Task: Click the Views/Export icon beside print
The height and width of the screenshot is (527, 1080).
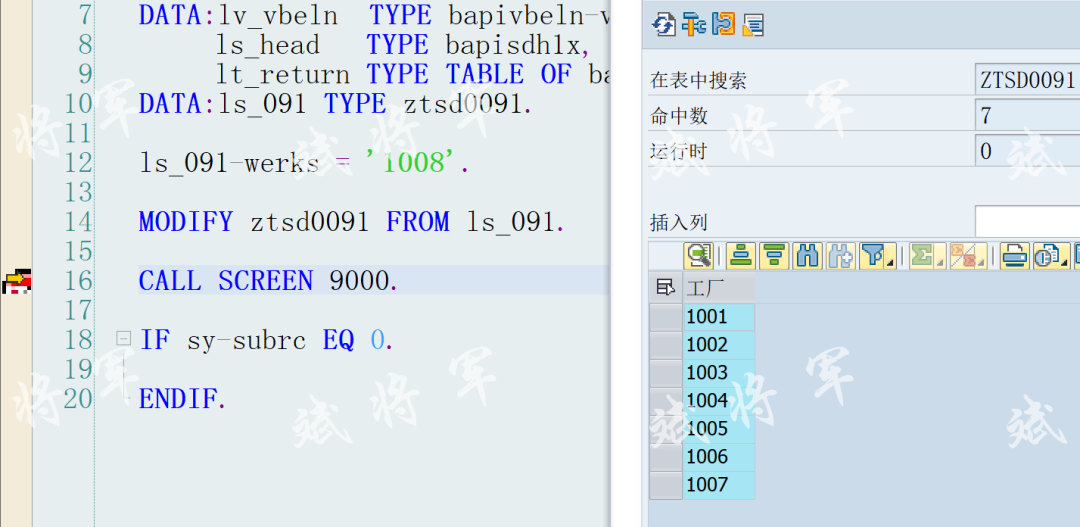Action: point(1046,256)
